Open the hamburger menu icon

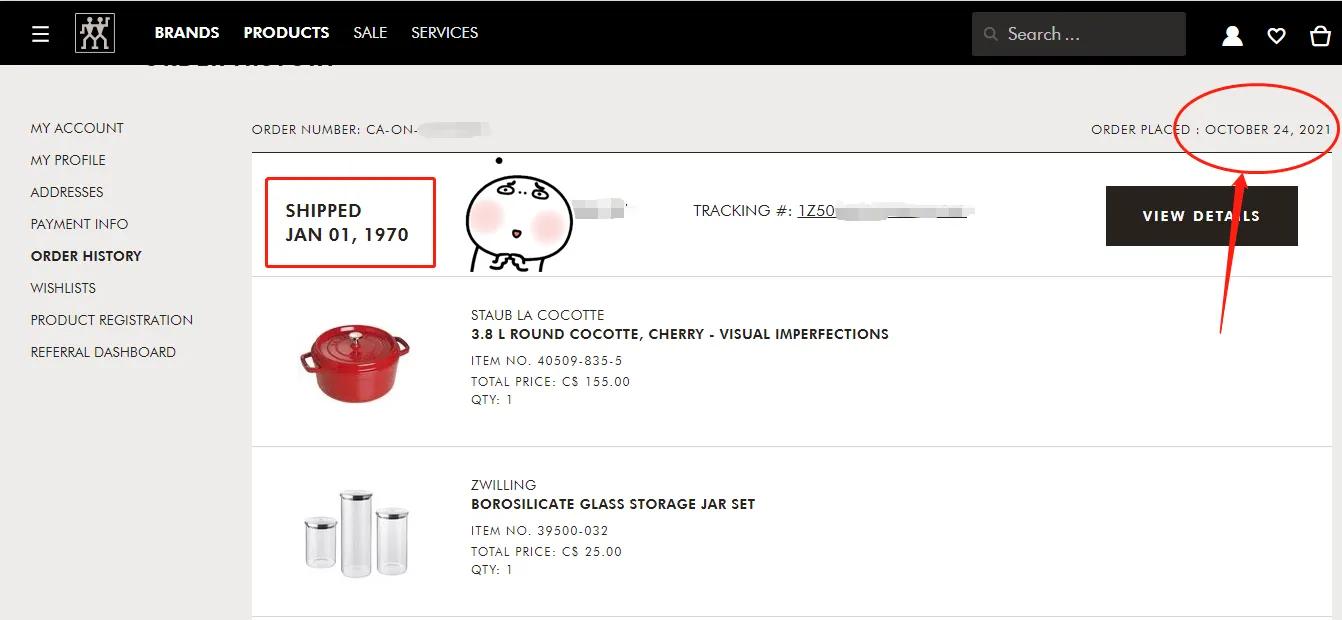(x=40, y=34)
